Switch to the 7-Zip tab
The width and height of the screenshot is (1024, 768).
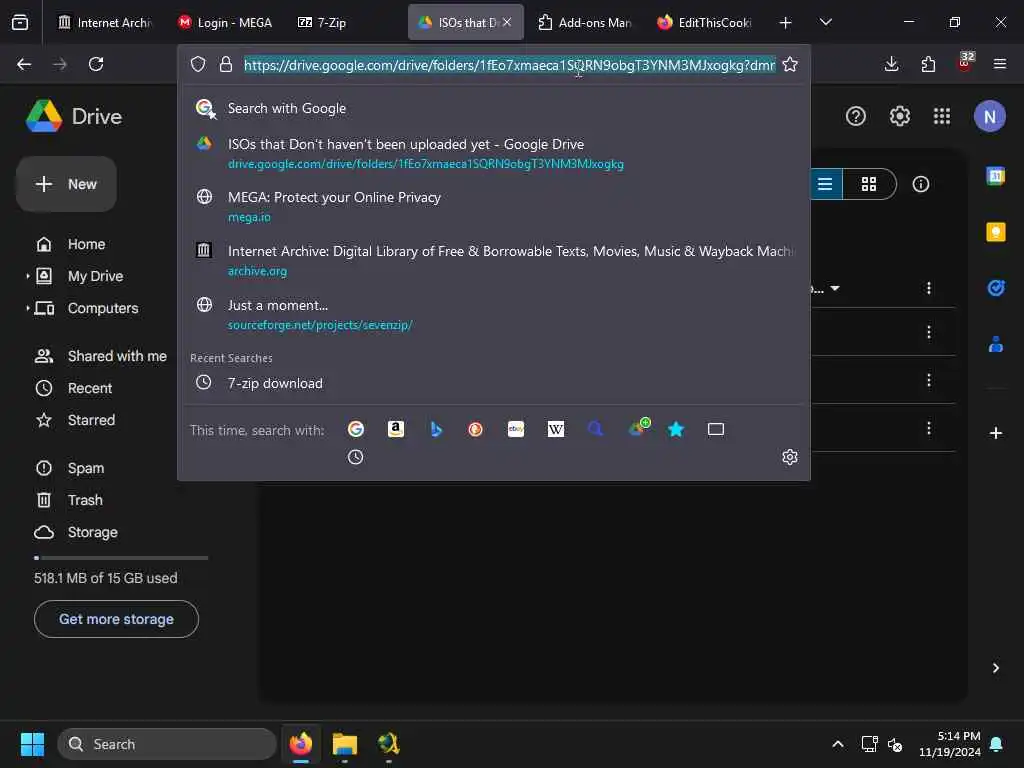point(344,22)
